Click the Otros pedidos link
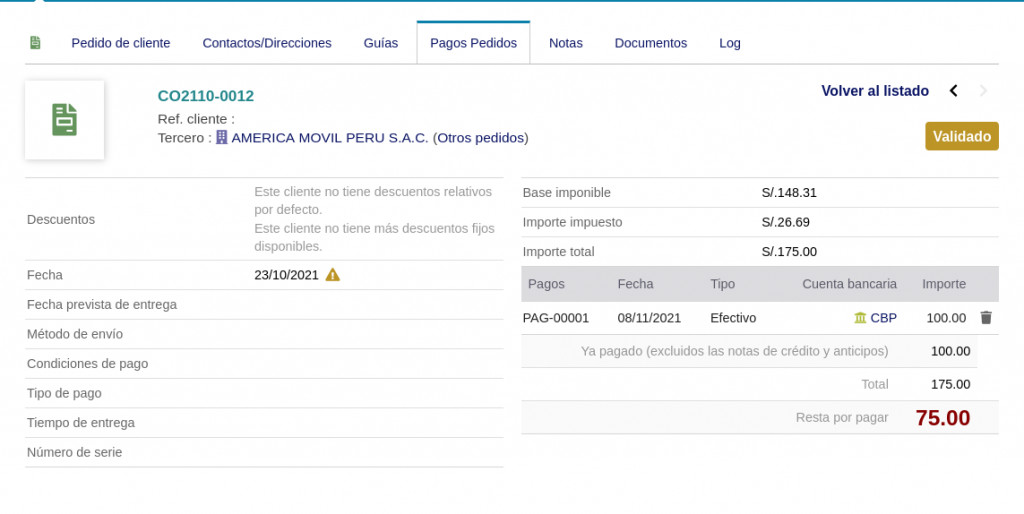Image resolution: width=1024 pixels, height=514 pixels. 481,138
